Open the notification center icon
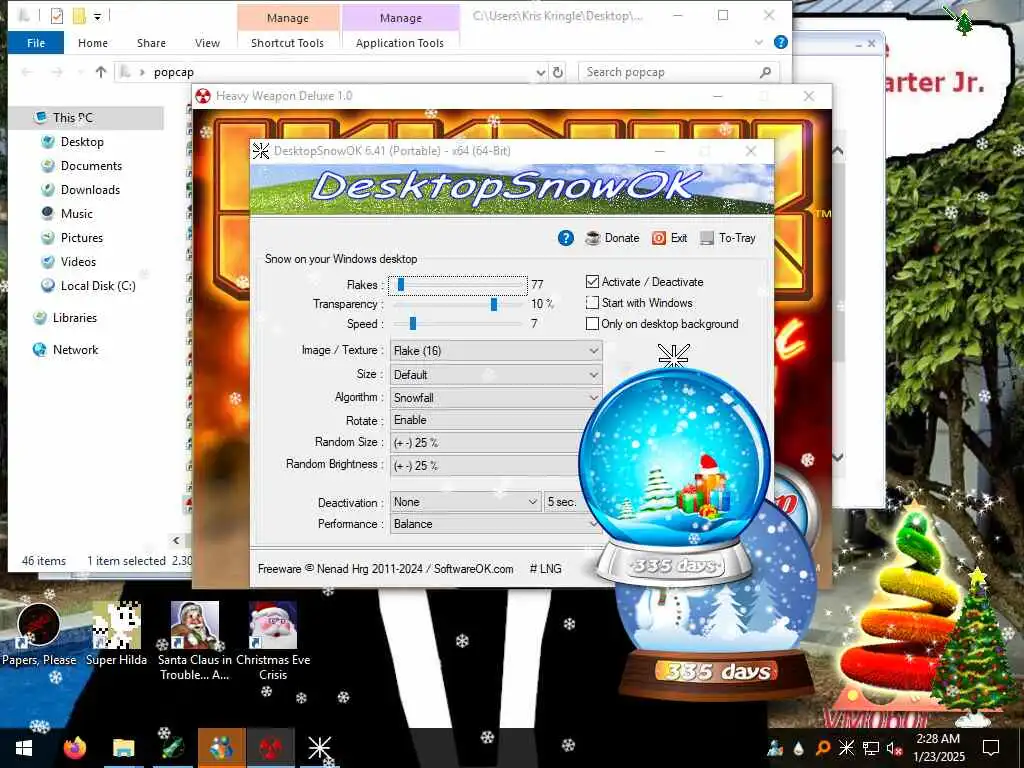This screenshot has height=768, width=1024. pyautogui.click(x=991, y=748)
